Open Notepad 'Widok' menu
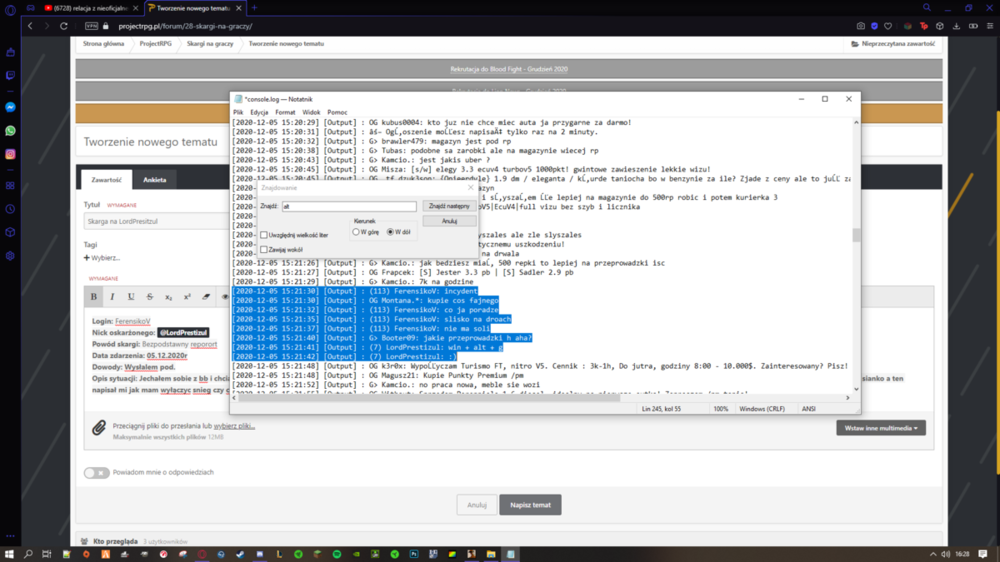The width and height of the screenshot is (1000, 562). pyautogui.click(x=311, y=112)
